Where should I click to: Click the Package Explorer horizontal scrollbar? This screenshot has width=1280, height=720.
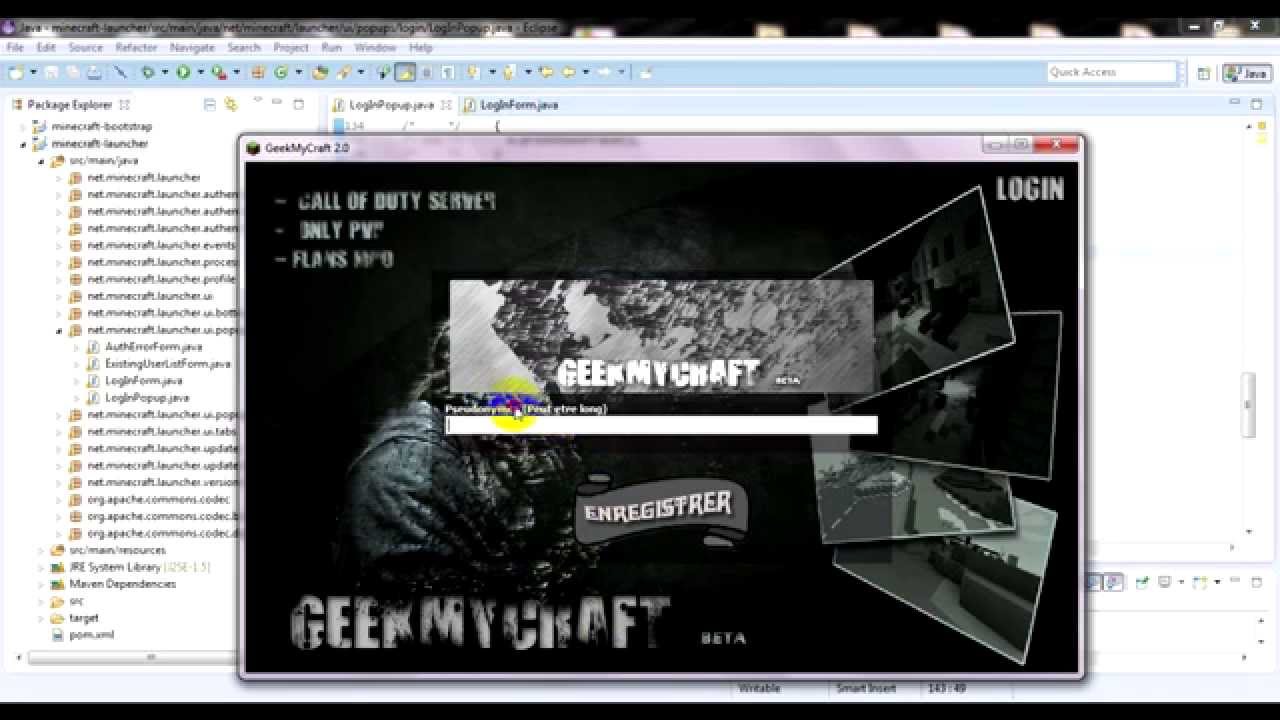coord(150,657)
